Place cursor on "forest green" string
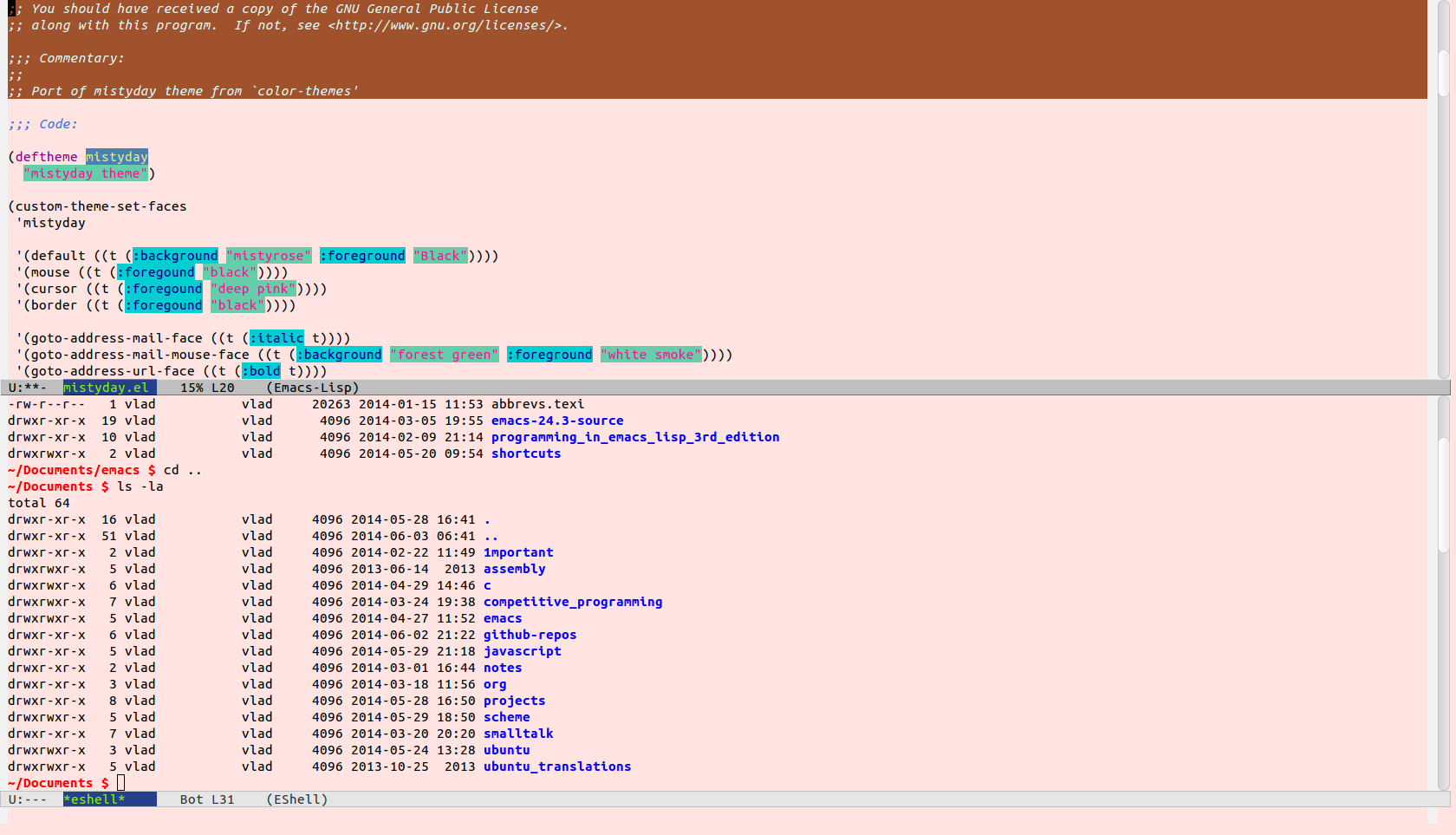The height and width of the screenshot is (835, 1456). pos(444,355)
